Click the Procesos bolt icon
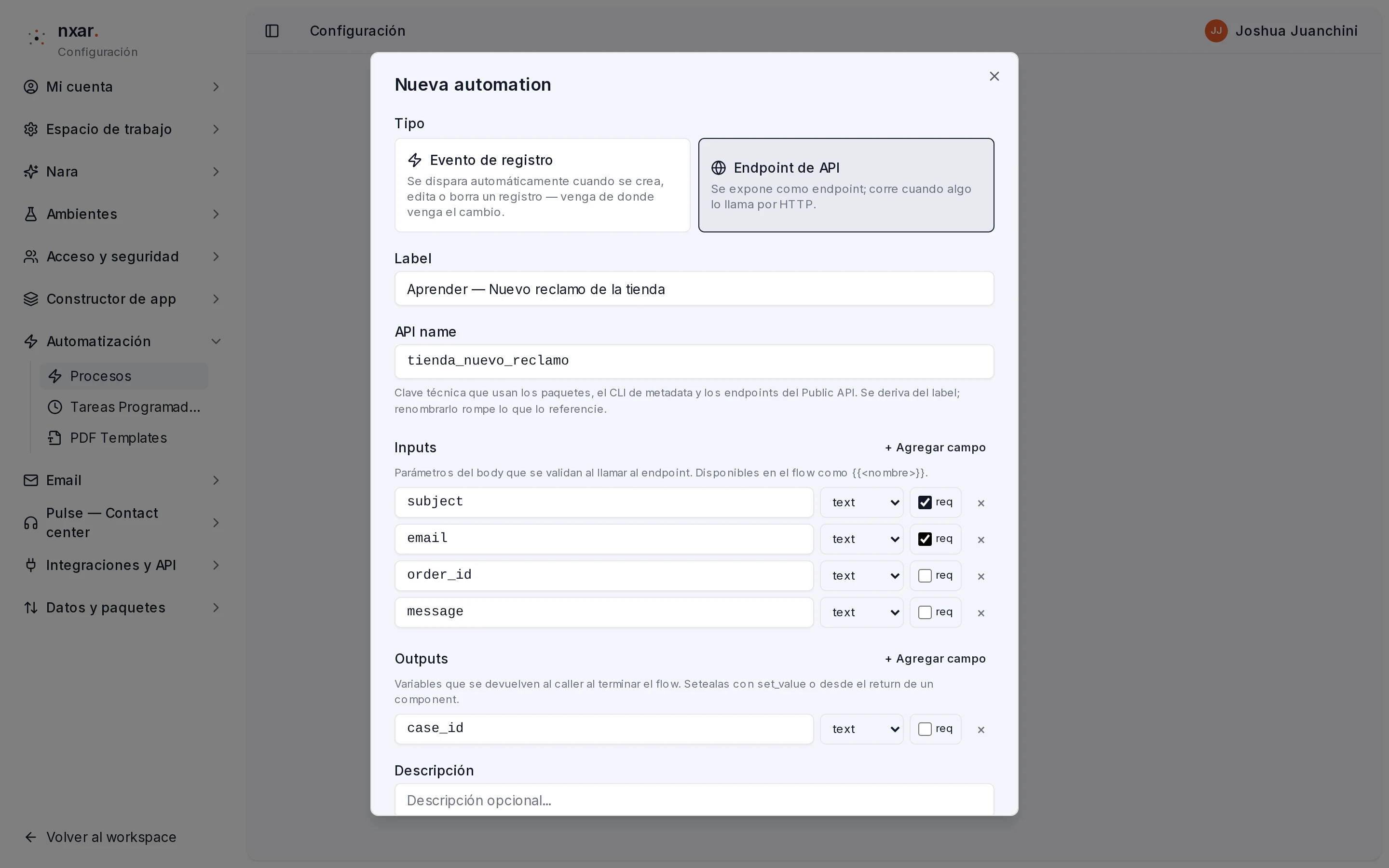This screenshot has width=1389, height=868. point(55,376)
